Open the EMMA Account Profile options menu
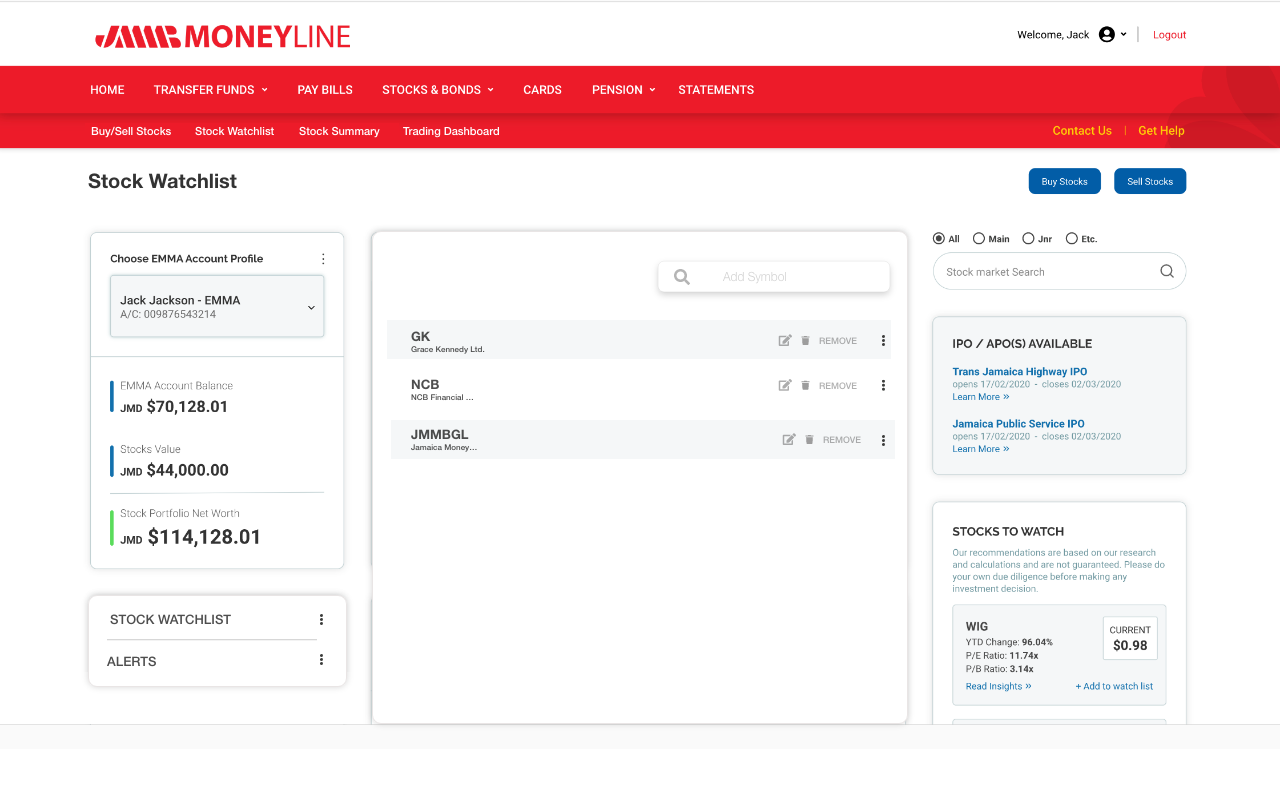Viewport: 1280px width, 800px height. click(323, 258)
